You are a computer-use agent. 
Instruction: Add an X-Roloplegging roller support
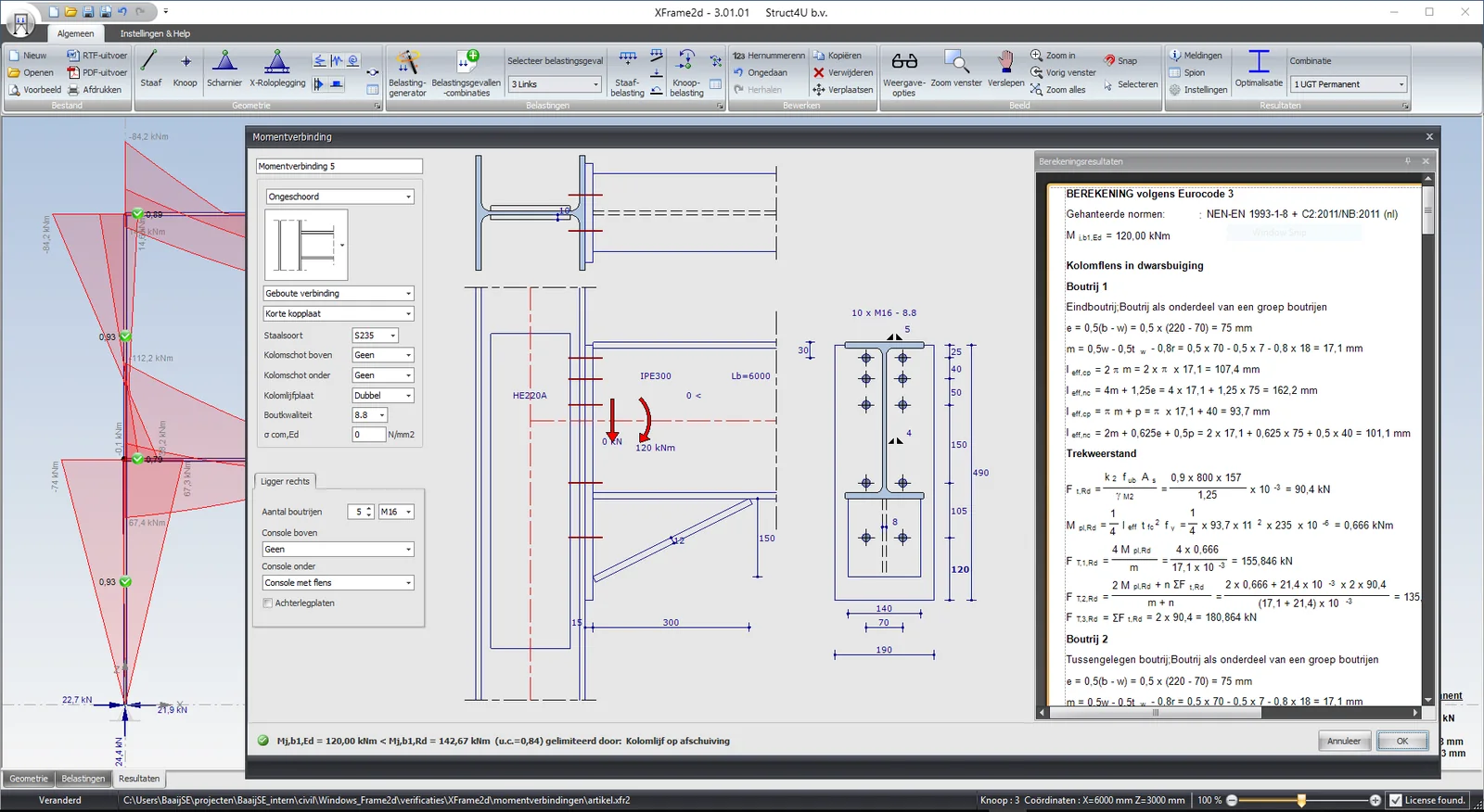(x=277, y=70)
